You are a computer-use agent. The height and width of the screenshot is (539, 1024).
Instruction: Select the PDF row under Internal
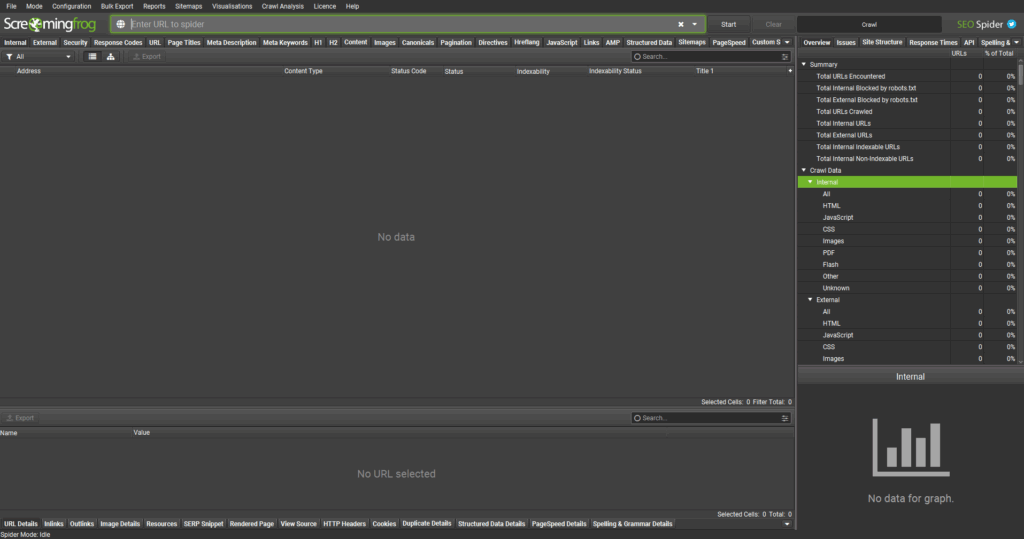(x=907, y=253)
